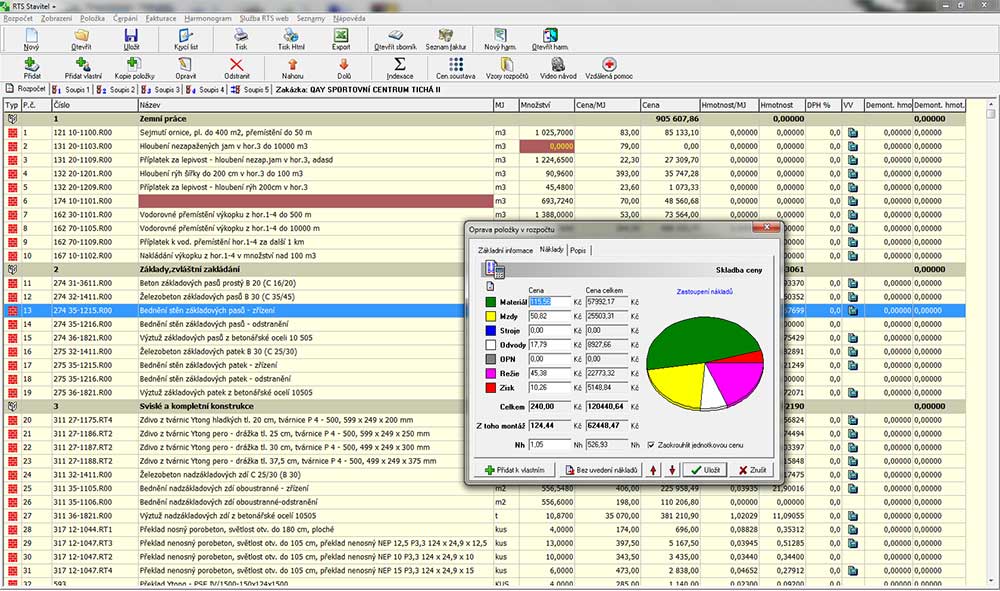
Task: Open the Harmonogram menu
Action: 207,18
